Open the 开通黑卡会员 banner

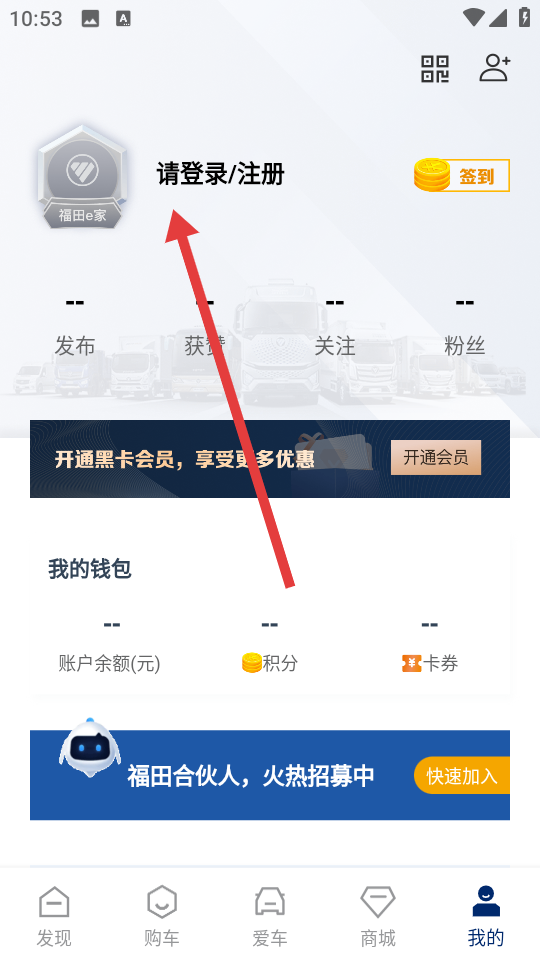click(x=270, y=459)
